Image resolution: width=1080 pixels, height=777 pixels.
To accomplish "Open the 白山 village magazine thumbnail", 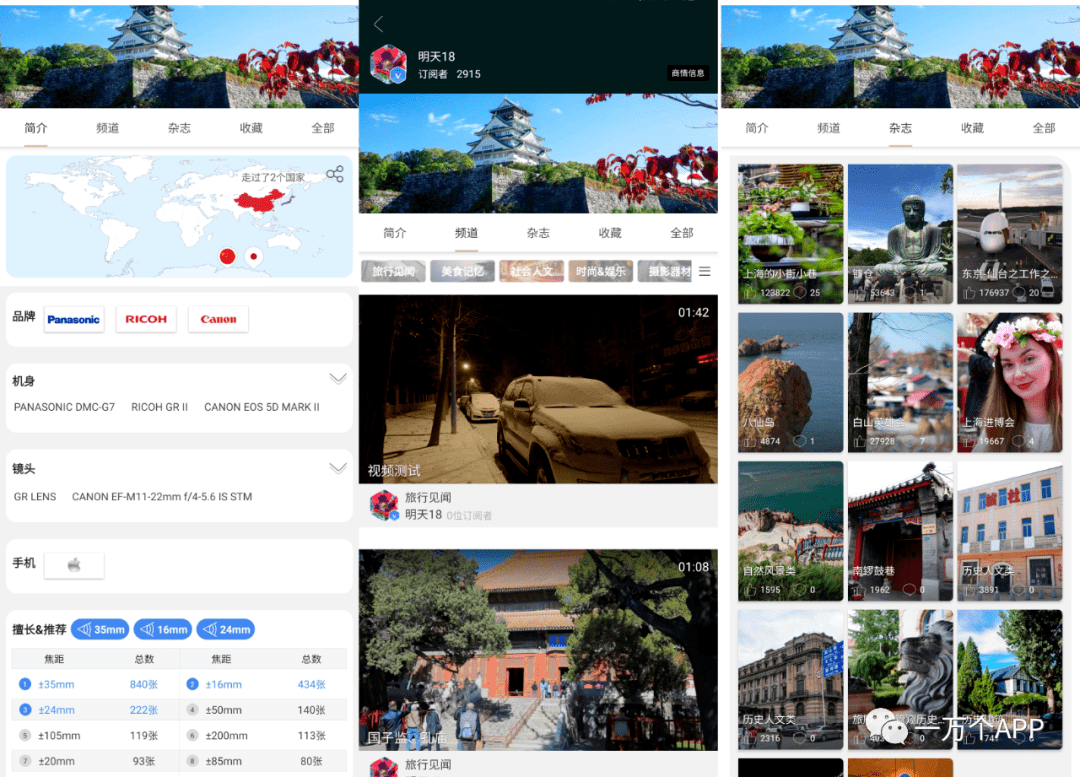I will (x=900, y=382).
